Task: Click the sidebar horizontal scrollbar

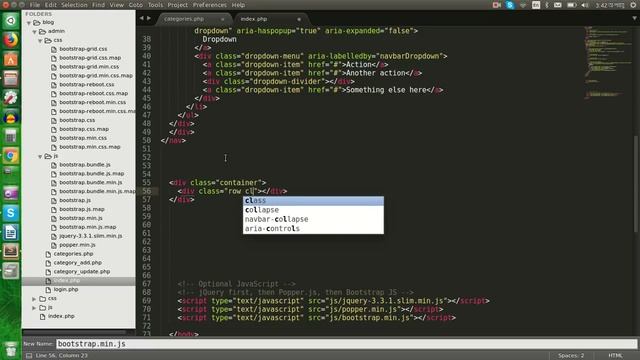Action: [73, 333]
